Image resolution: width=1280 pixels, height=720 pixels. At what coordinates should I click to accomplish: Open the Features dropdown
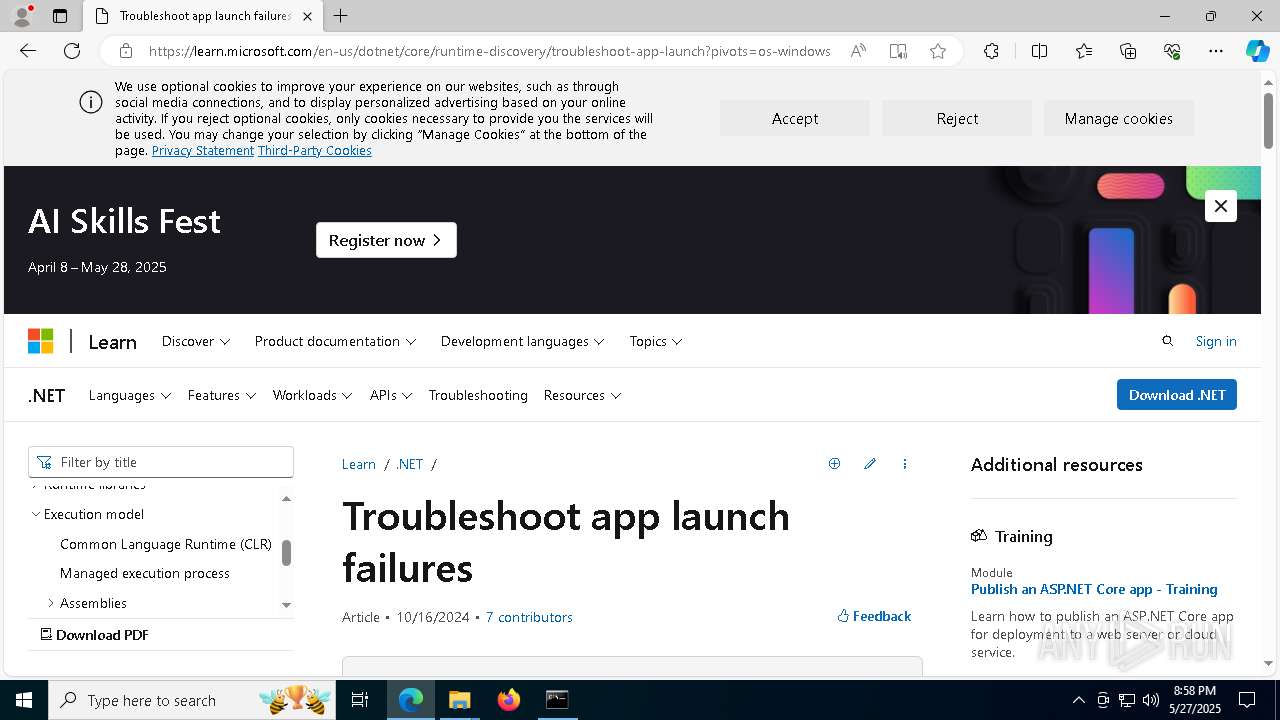pos(222,395)
